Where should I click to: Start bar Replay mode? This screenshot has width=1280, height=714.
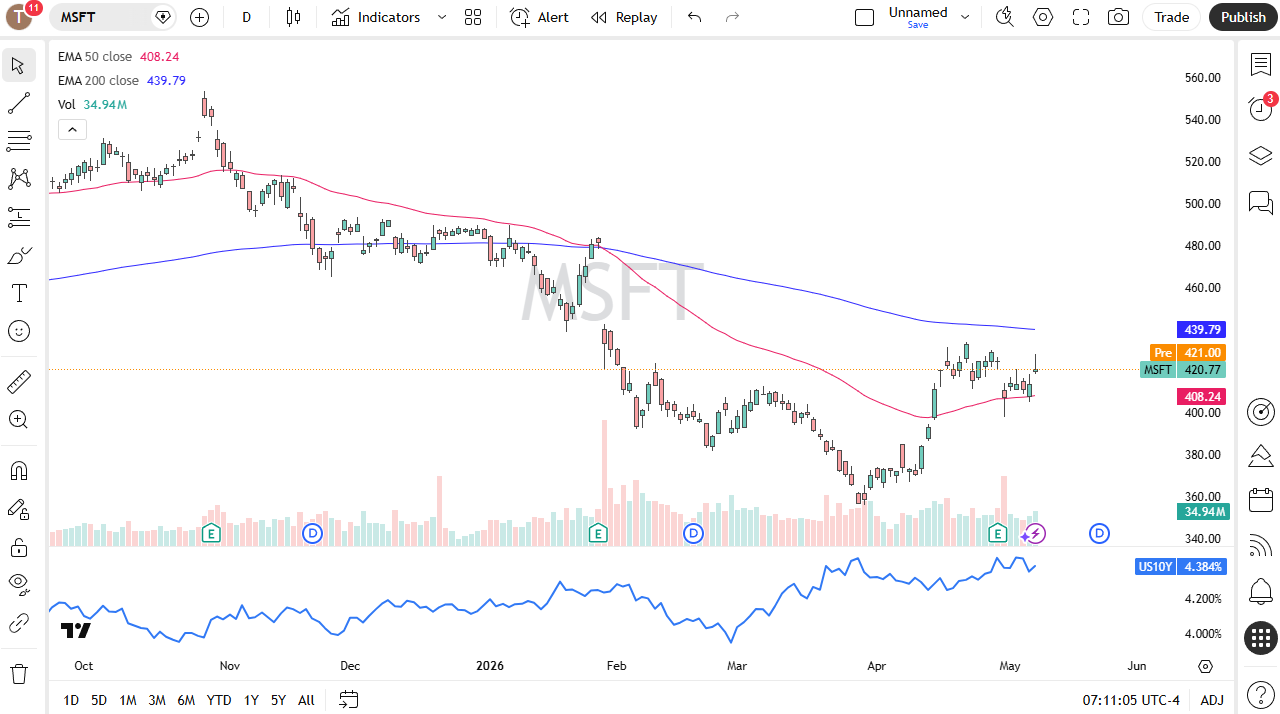point(624,17)
